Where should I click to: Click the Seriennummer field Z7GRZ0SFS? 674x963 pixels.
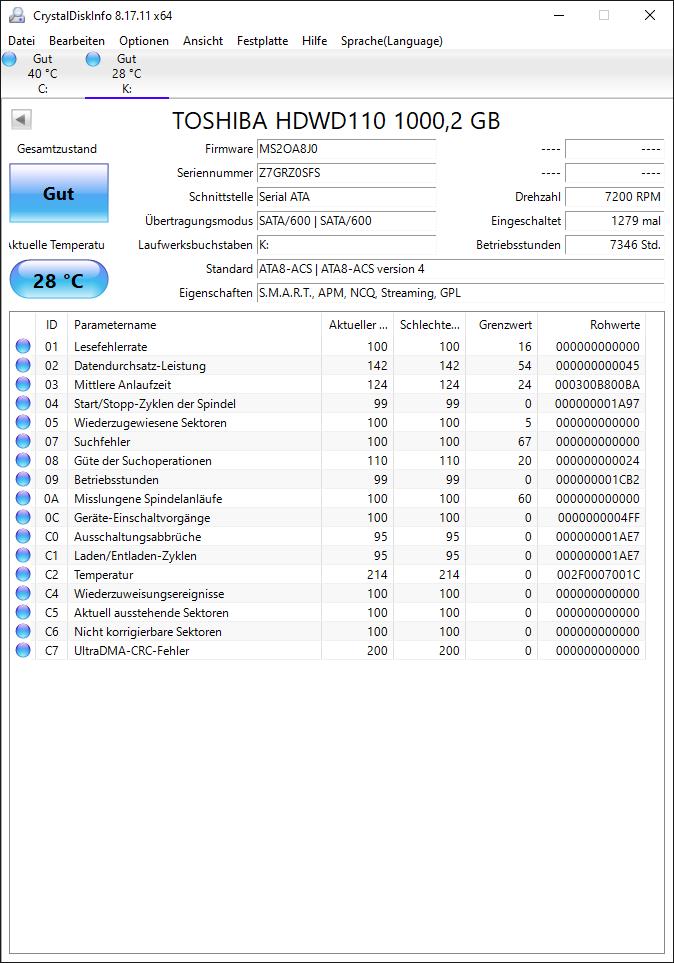pos(347,173)
